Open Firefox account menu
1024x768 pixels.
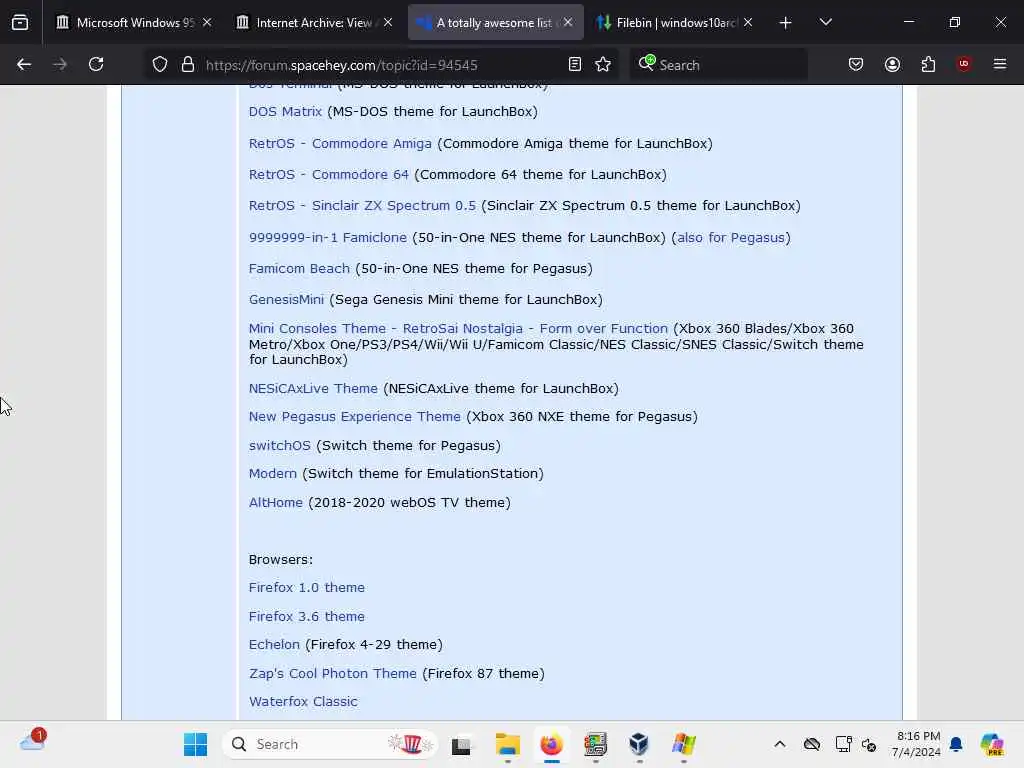(x=892, y=64)
